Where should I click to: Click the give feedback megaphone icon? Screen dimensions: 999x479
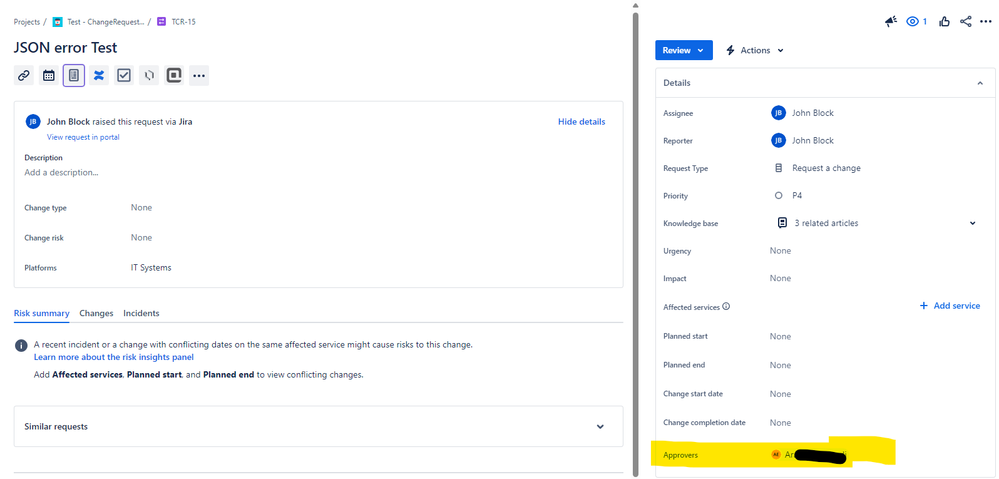(x=891, y=22)
